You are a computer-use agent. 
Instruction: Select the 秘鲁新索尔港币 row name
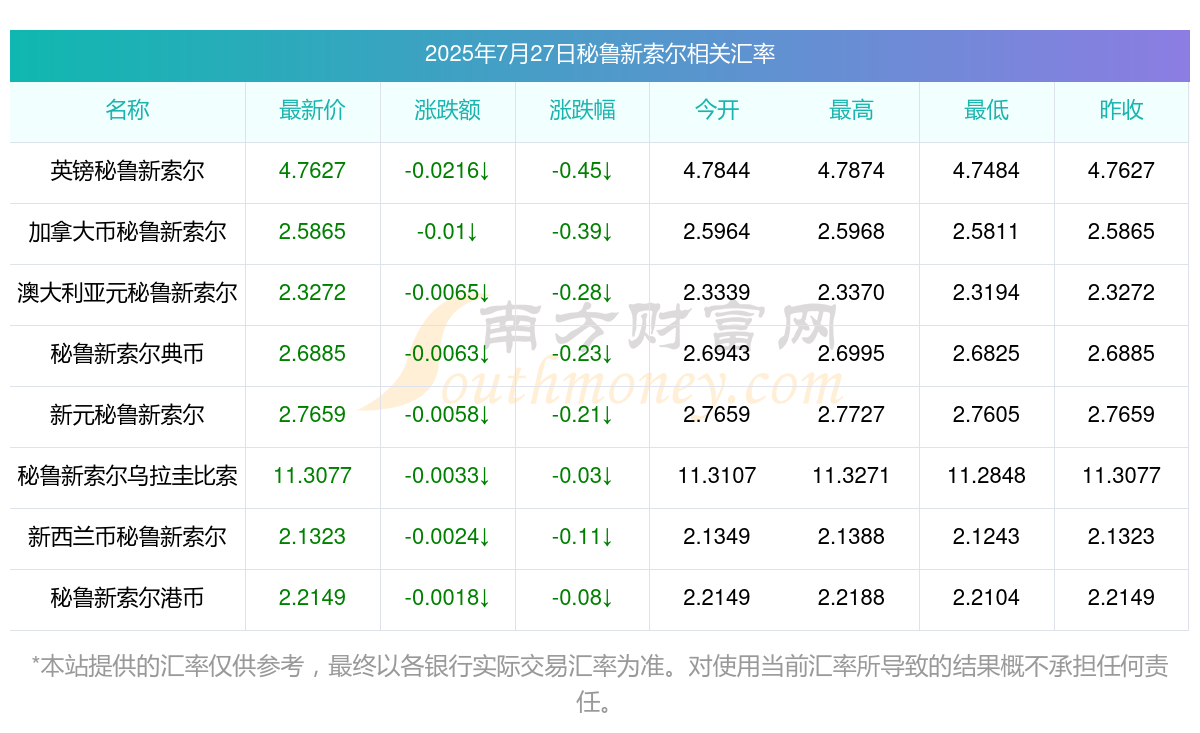[x=127, y=598]
